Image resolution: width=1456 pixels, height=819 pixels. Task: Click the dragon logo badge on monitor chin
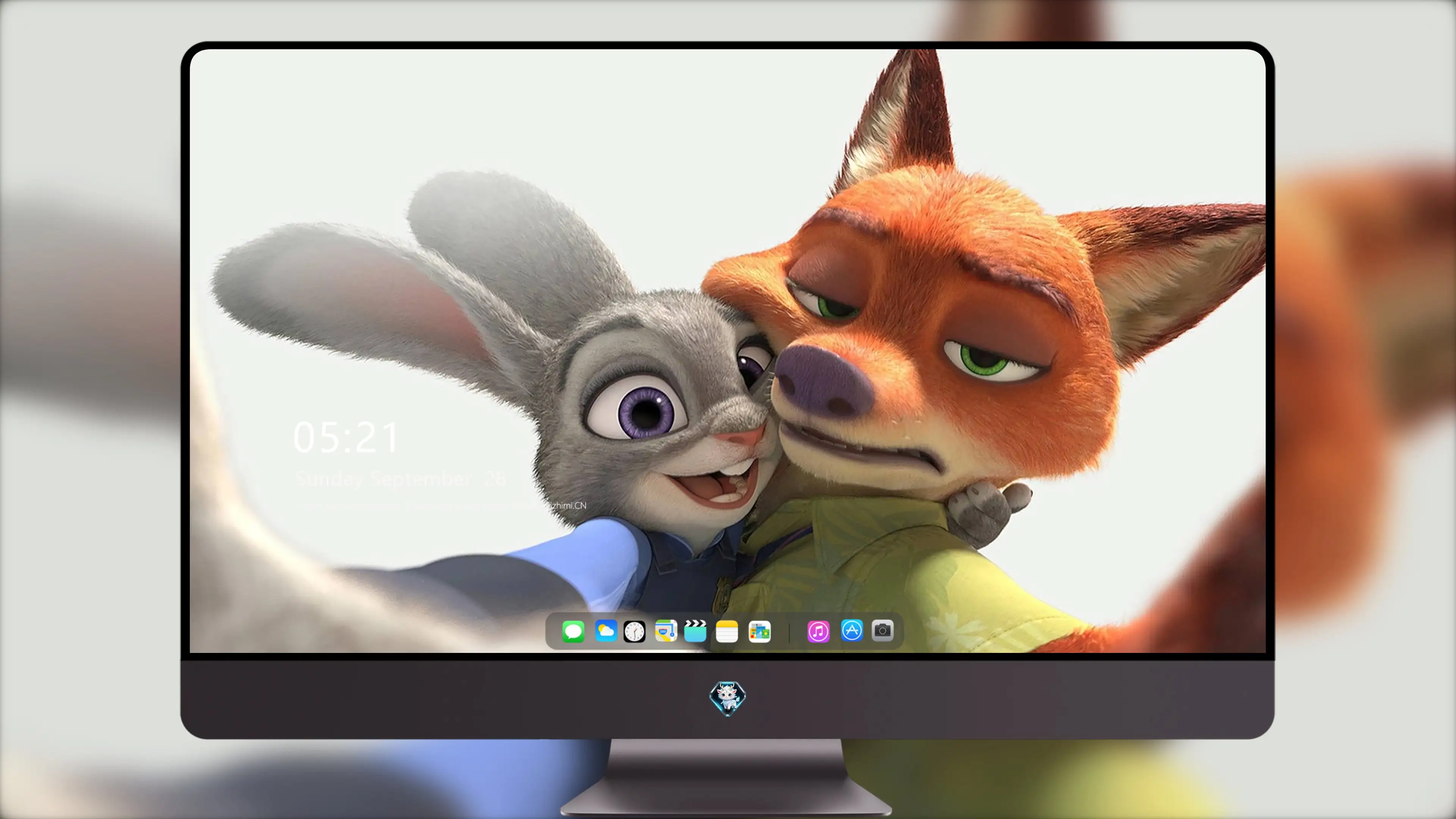click(x=728, y=698)
